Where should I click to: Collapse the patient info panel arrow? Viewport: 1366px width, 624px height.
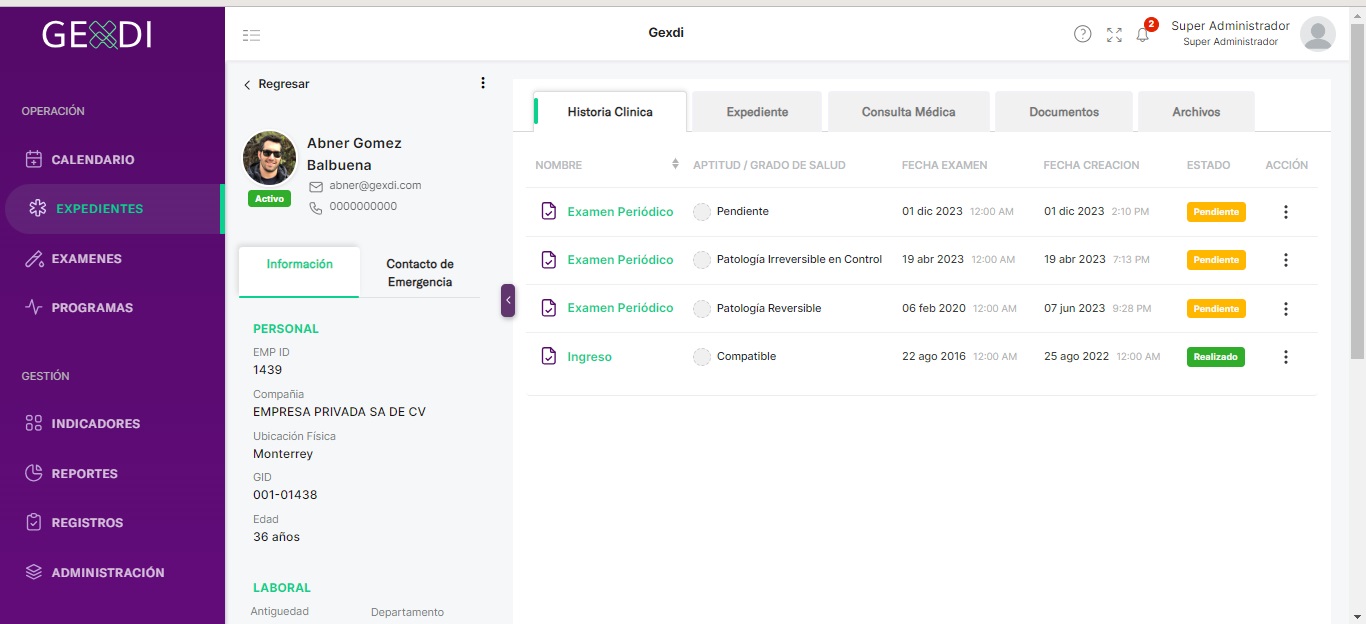tap(508, 300)
